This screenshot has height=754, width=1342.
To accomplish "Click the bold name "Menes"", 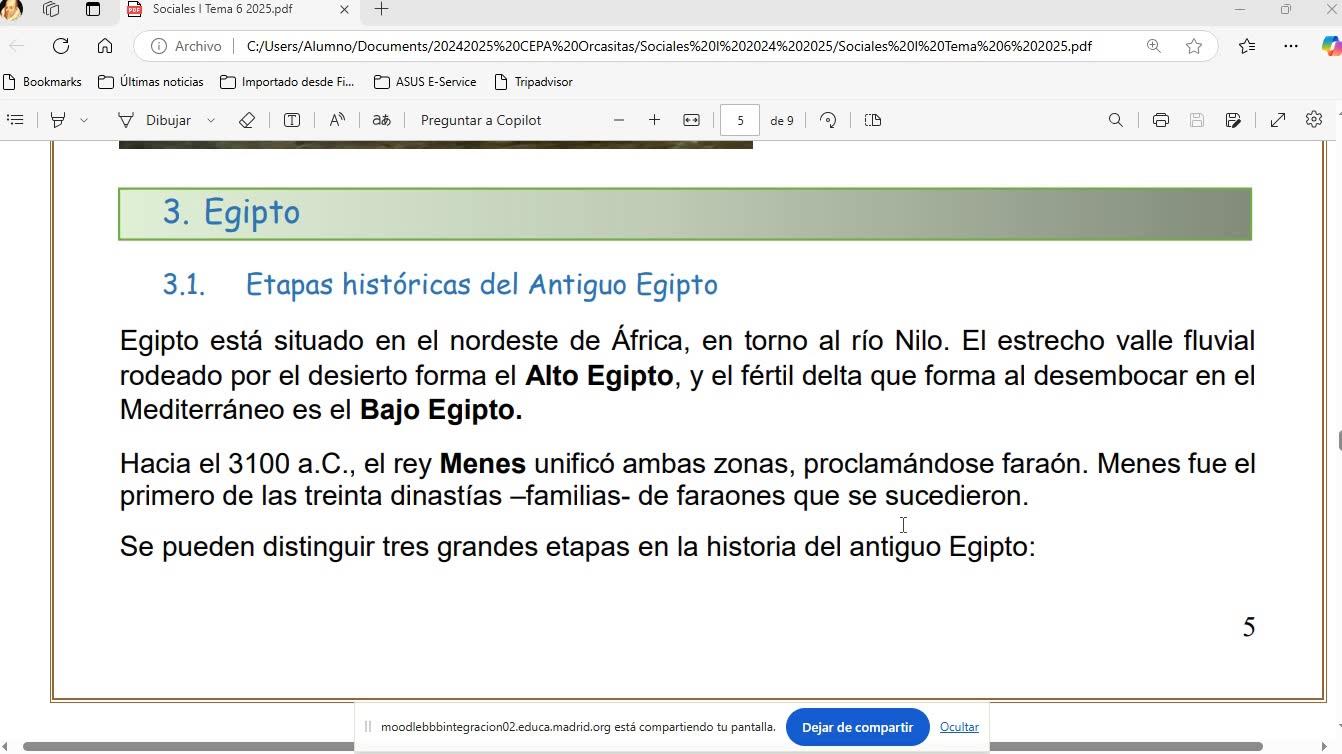I will click(482, 463).
